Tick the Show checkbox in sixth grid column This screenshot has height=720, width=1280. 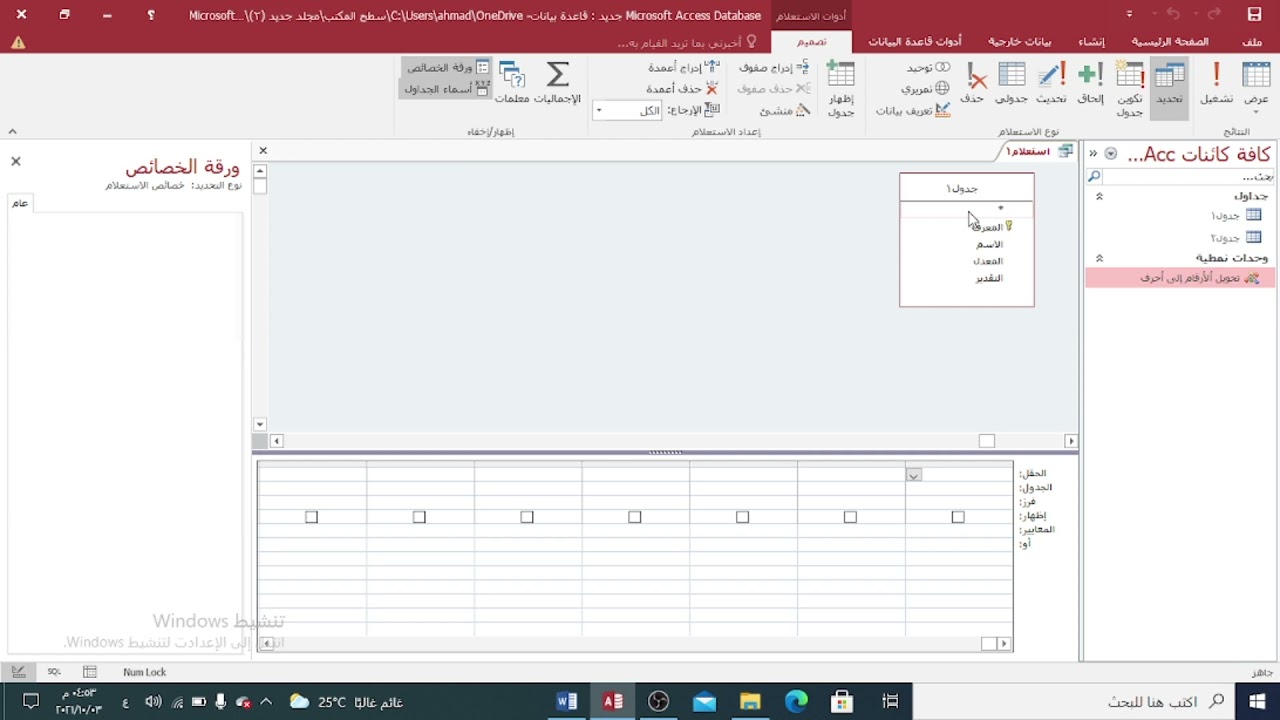coord(419,517)
